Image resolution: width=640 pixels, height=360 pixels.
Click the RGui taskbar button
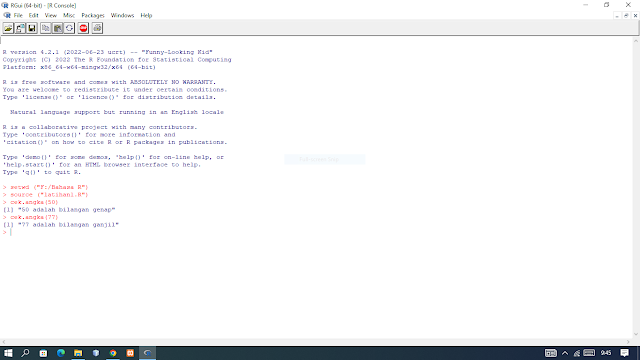coord(148,353)
